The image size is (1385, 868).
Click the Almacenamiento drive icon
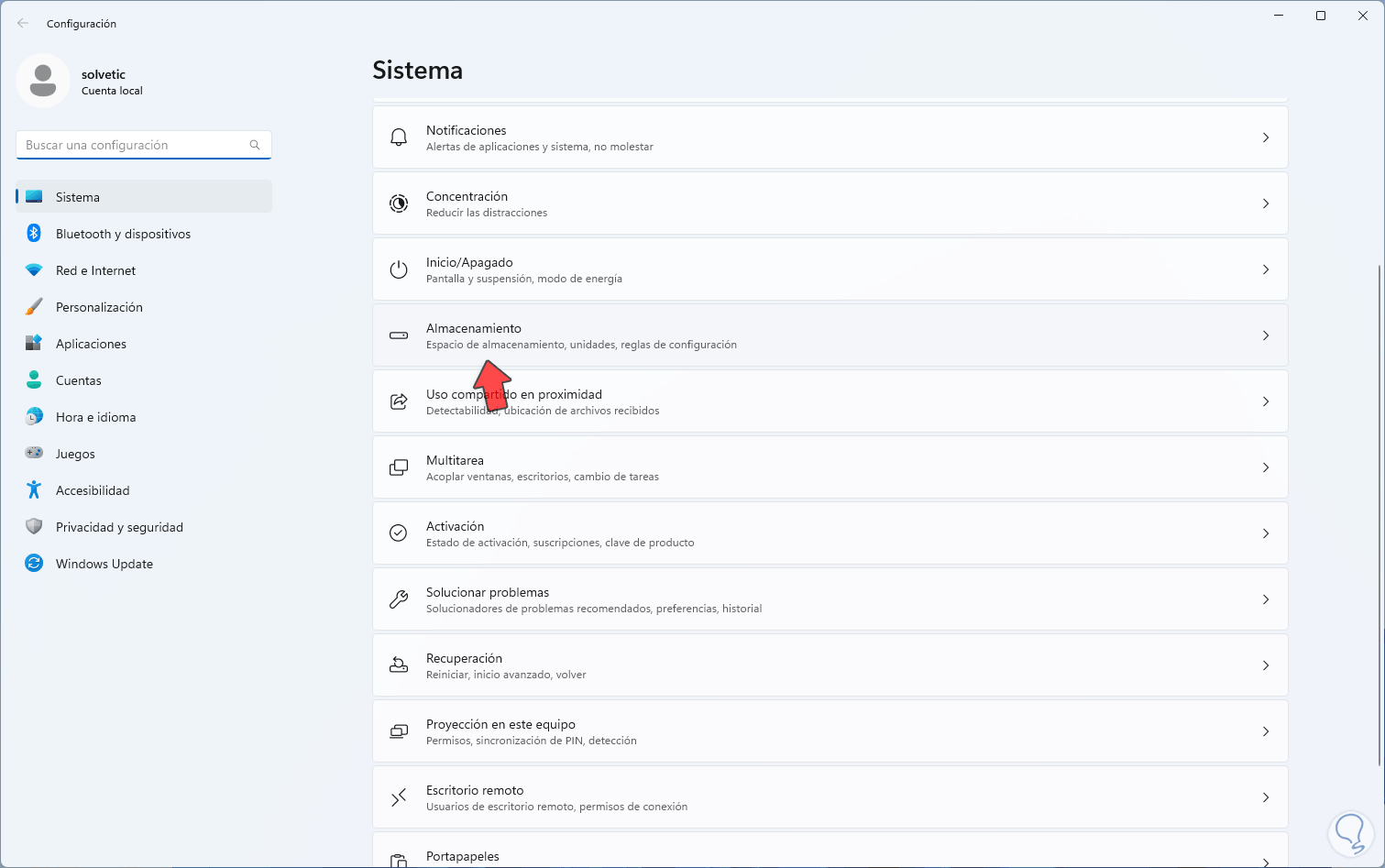pyautogui.click(x=399, y=335)
